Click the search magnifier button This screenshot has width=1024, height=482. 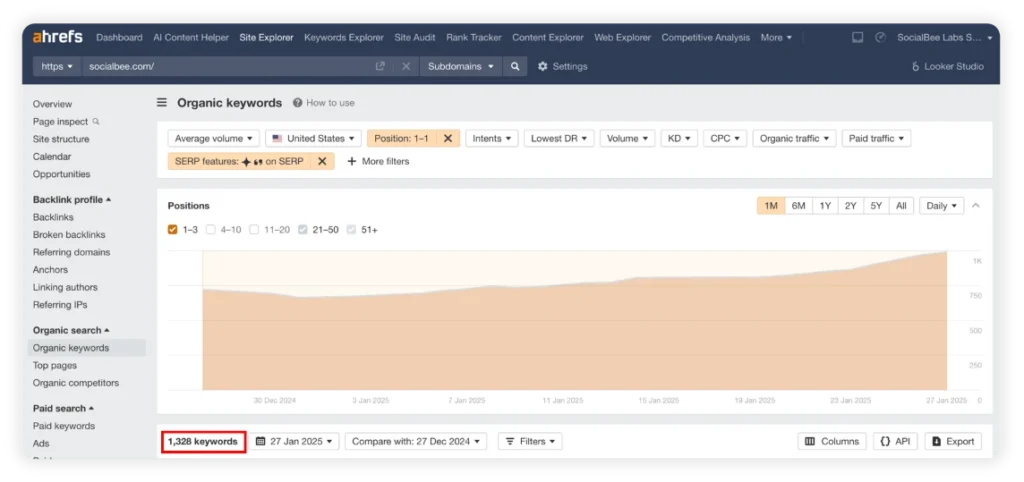point(515,66)
